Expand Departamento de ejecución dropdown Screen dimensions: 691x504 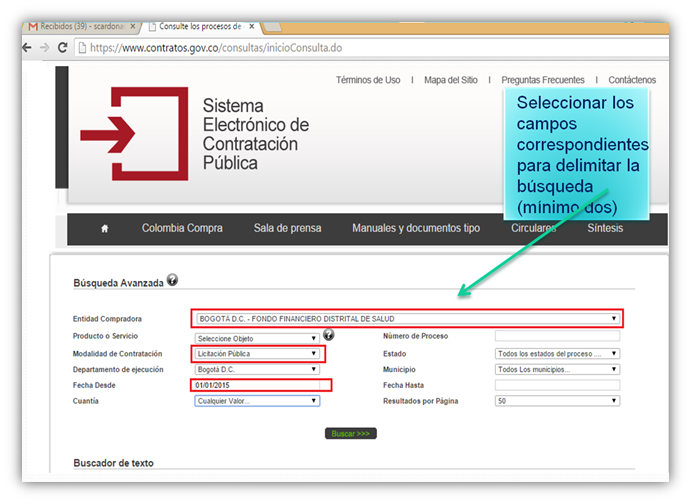tap(257, 369)
